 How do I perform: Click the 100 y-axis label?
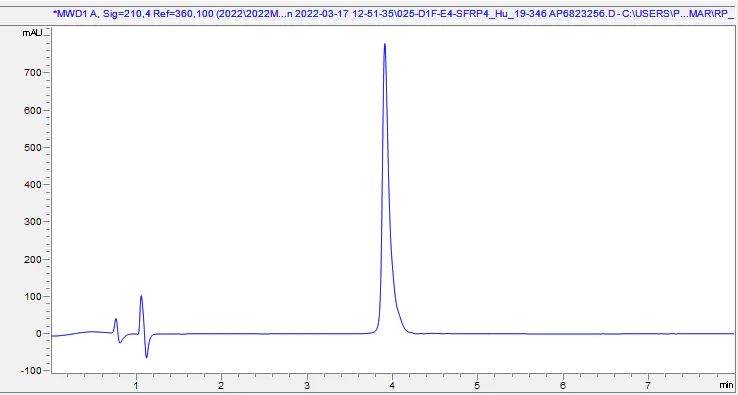(33, 297)
